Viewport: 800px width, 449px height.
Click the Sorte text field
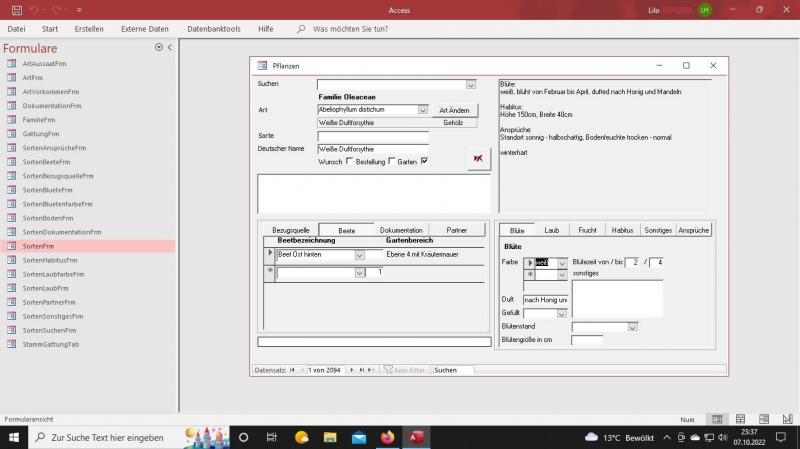click(x=373, y=136)
